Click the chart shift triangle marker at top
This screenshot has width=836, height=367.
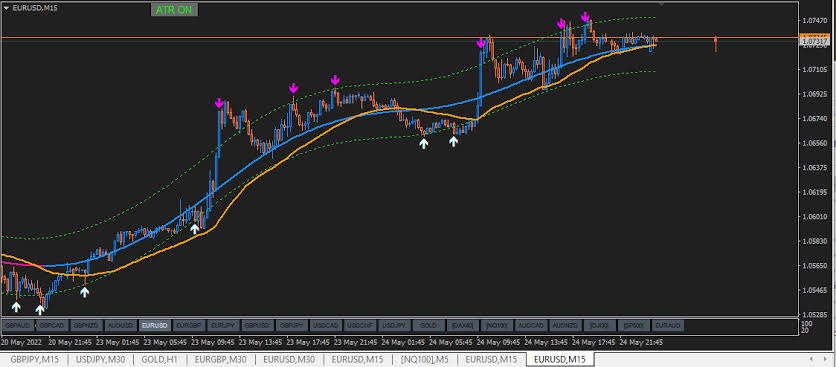click(x=662, y=4)
